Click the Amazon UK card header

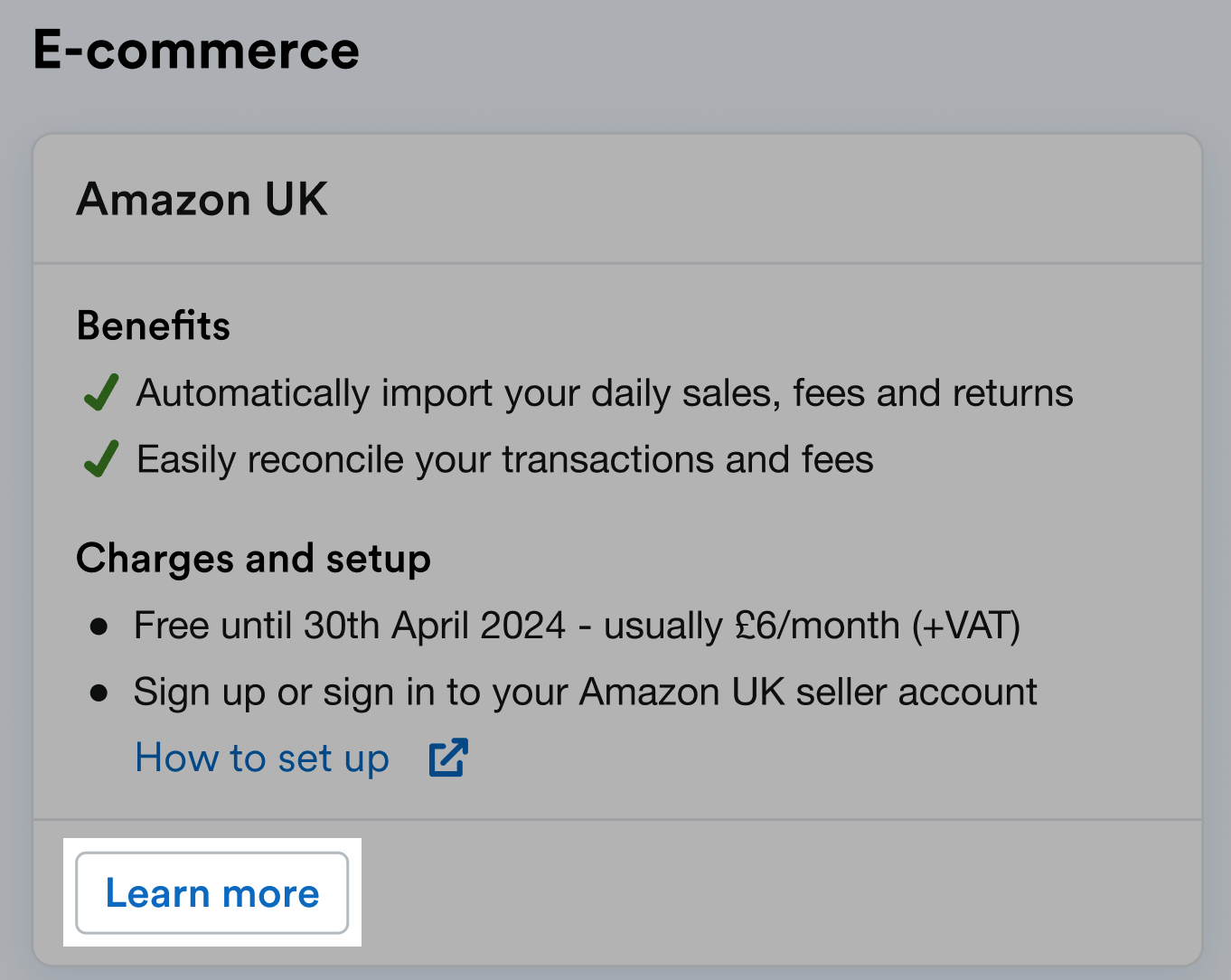pos(202,199)
